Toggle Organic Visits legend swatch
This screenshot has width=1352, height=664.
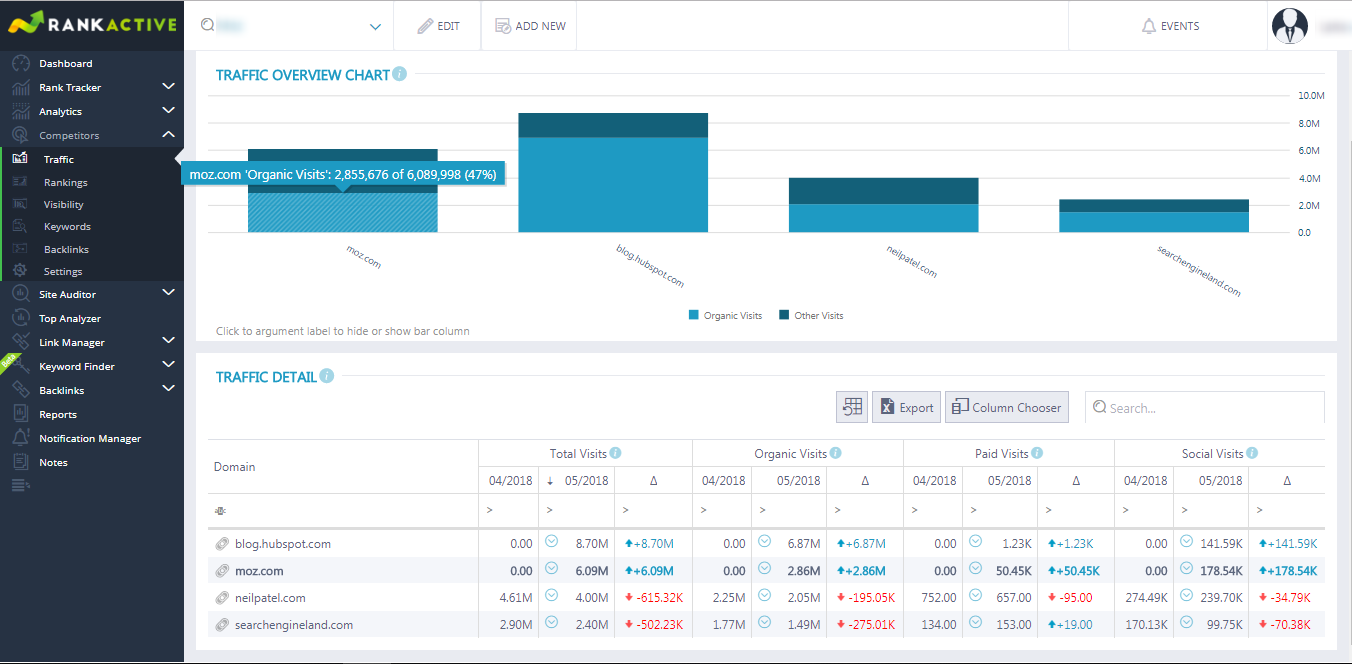(694, 315)
